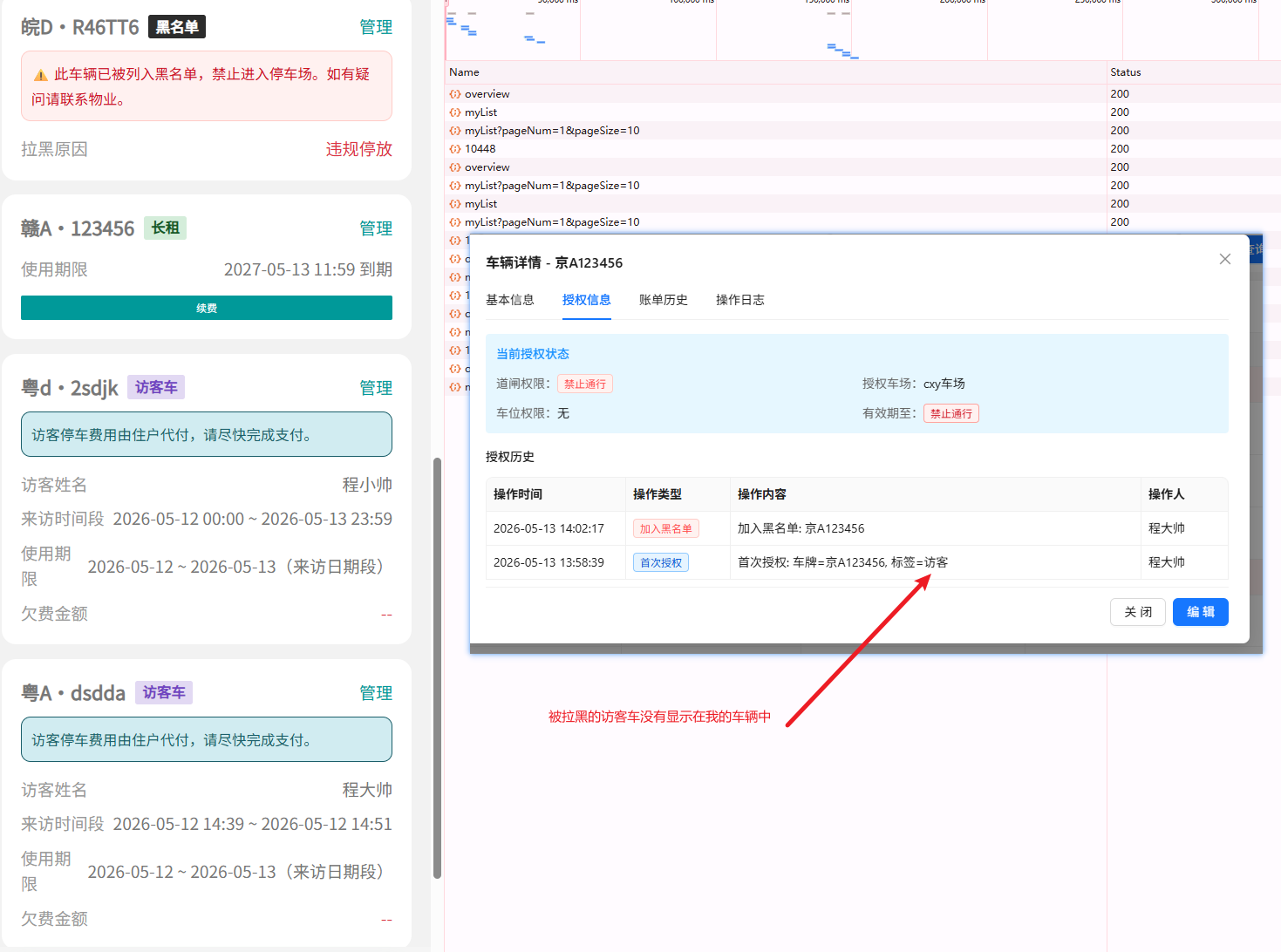Open 管理 for vehicle 粤d·2sdjk
The image size is (1281, 952).
point(376,388)
